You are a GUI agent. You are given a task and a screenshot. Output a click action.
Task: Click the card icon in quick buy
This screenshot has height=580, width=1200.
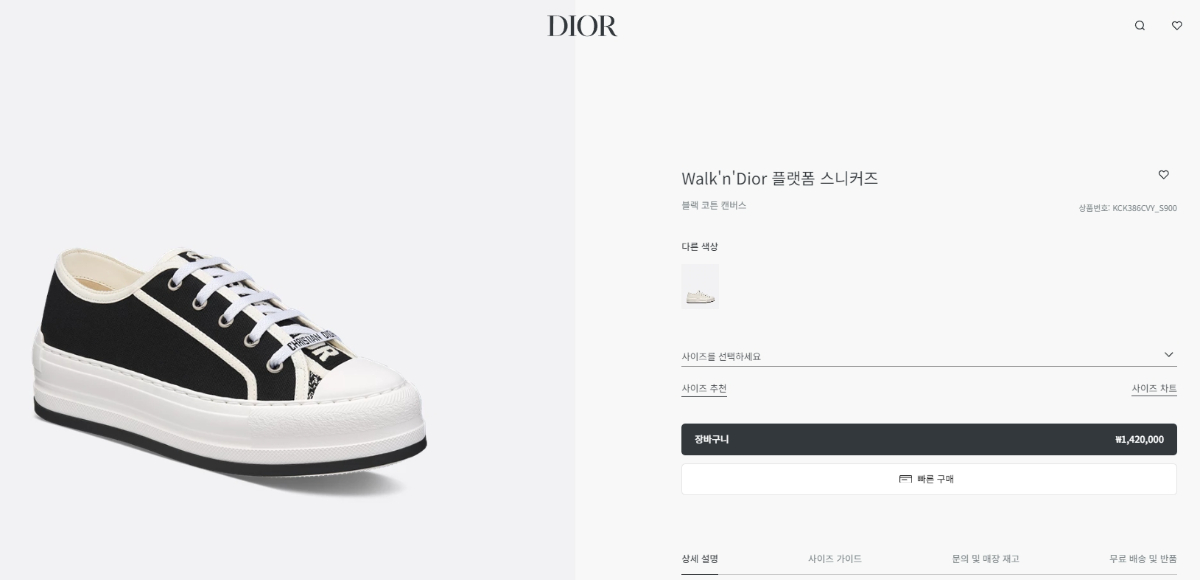pos(905,479)
